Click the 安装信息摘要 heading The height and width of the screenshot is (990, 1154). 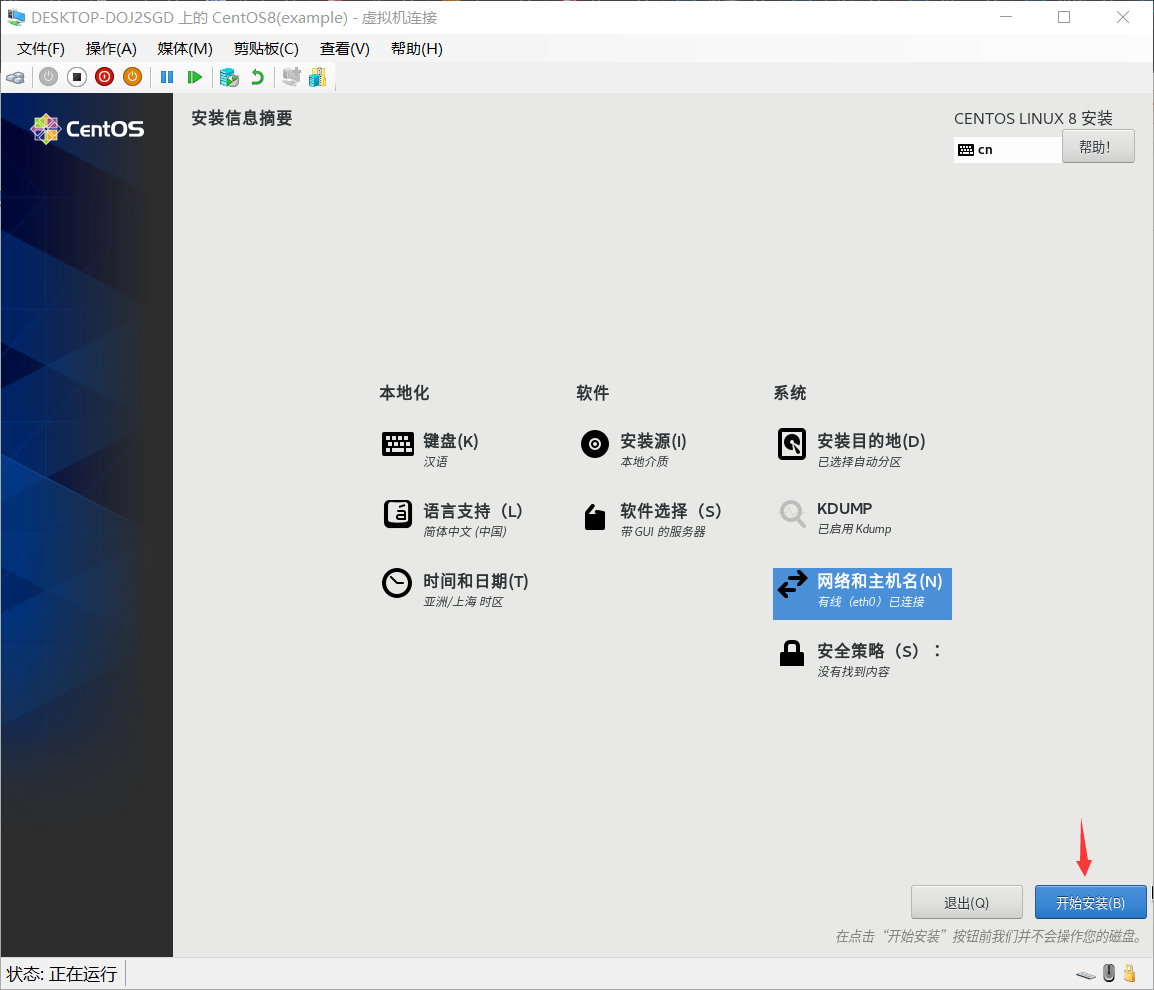point(241,118)
